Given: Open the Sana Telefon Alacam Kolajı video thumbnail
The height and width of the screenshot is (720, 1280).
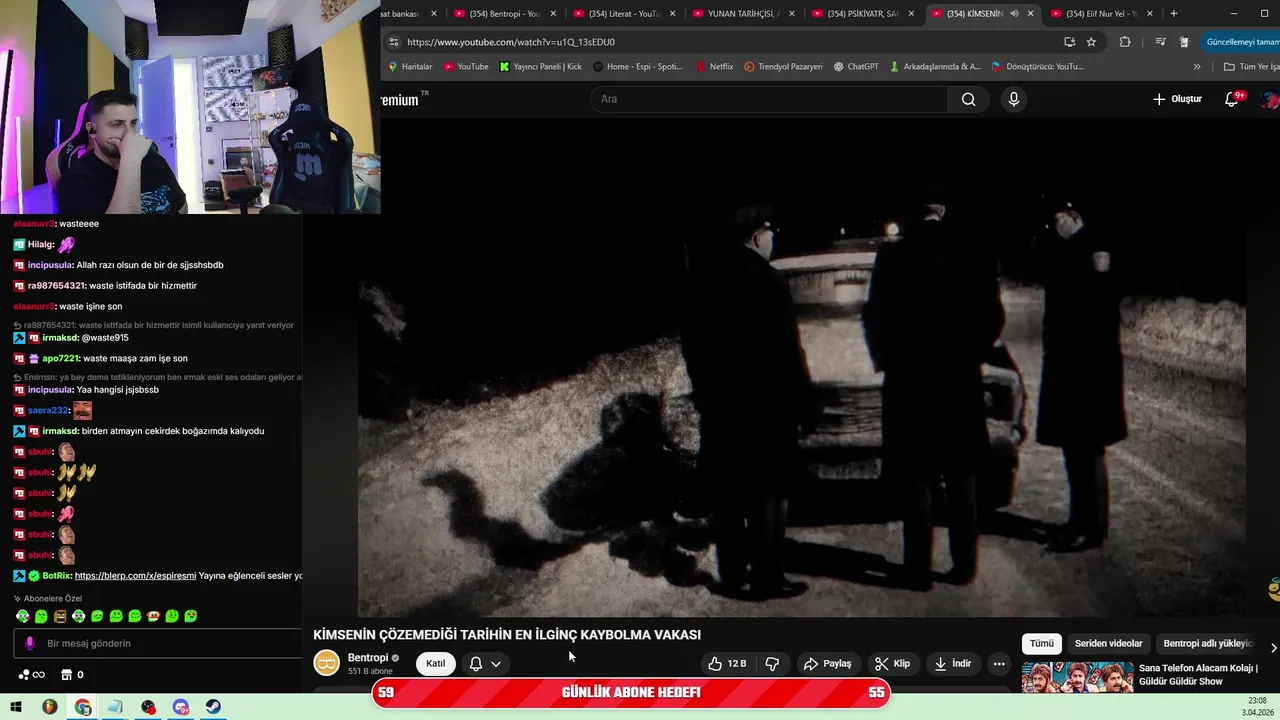Looking at the screenshot, I should (1077, 677).
